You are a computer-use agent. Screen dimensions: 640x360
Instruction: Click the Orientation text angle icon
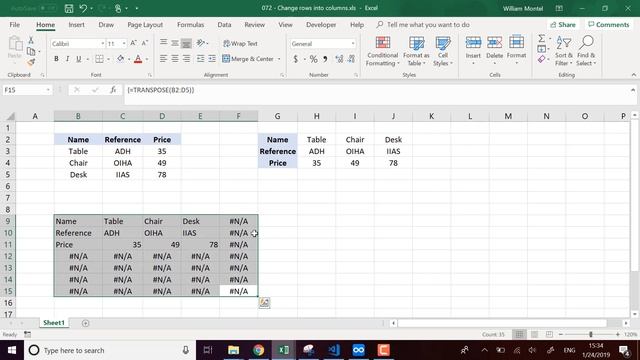(x=200, y=43)
